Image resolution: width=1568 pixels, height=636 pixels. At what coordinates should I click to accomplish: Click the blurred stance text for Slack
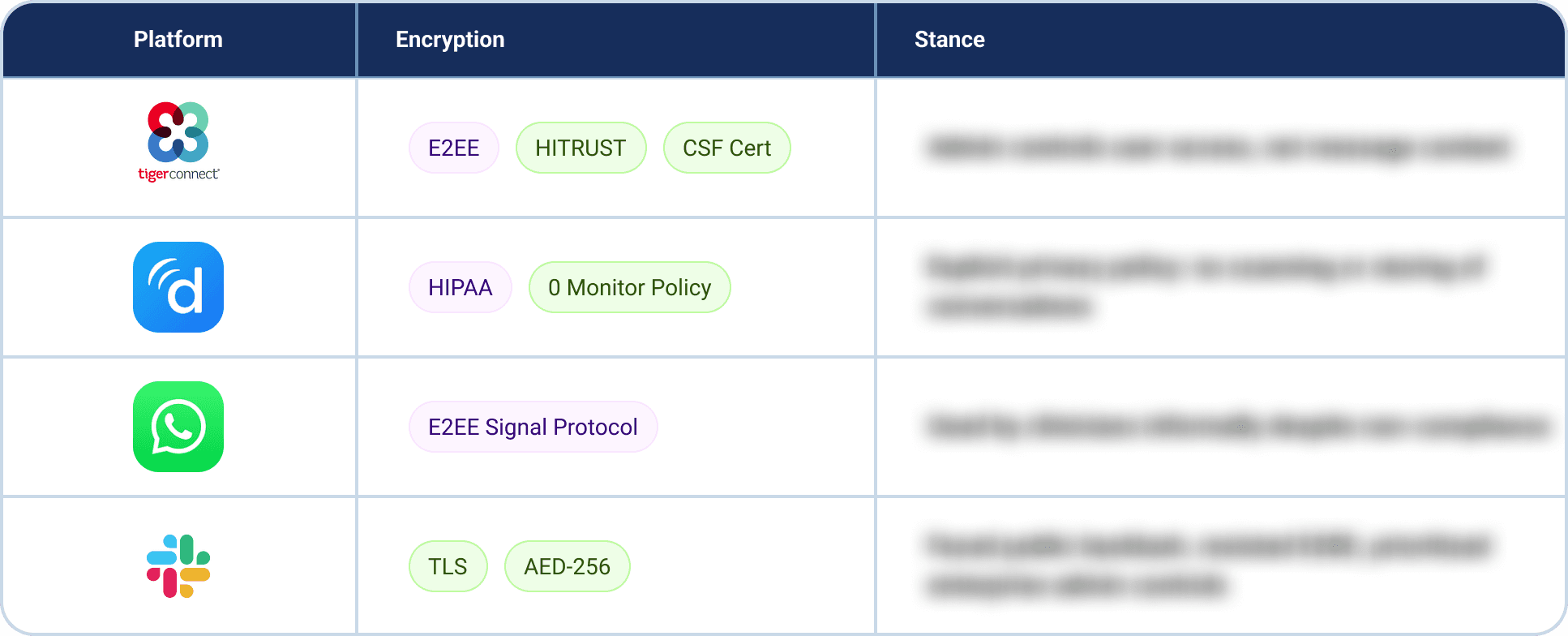(1208, 565)
